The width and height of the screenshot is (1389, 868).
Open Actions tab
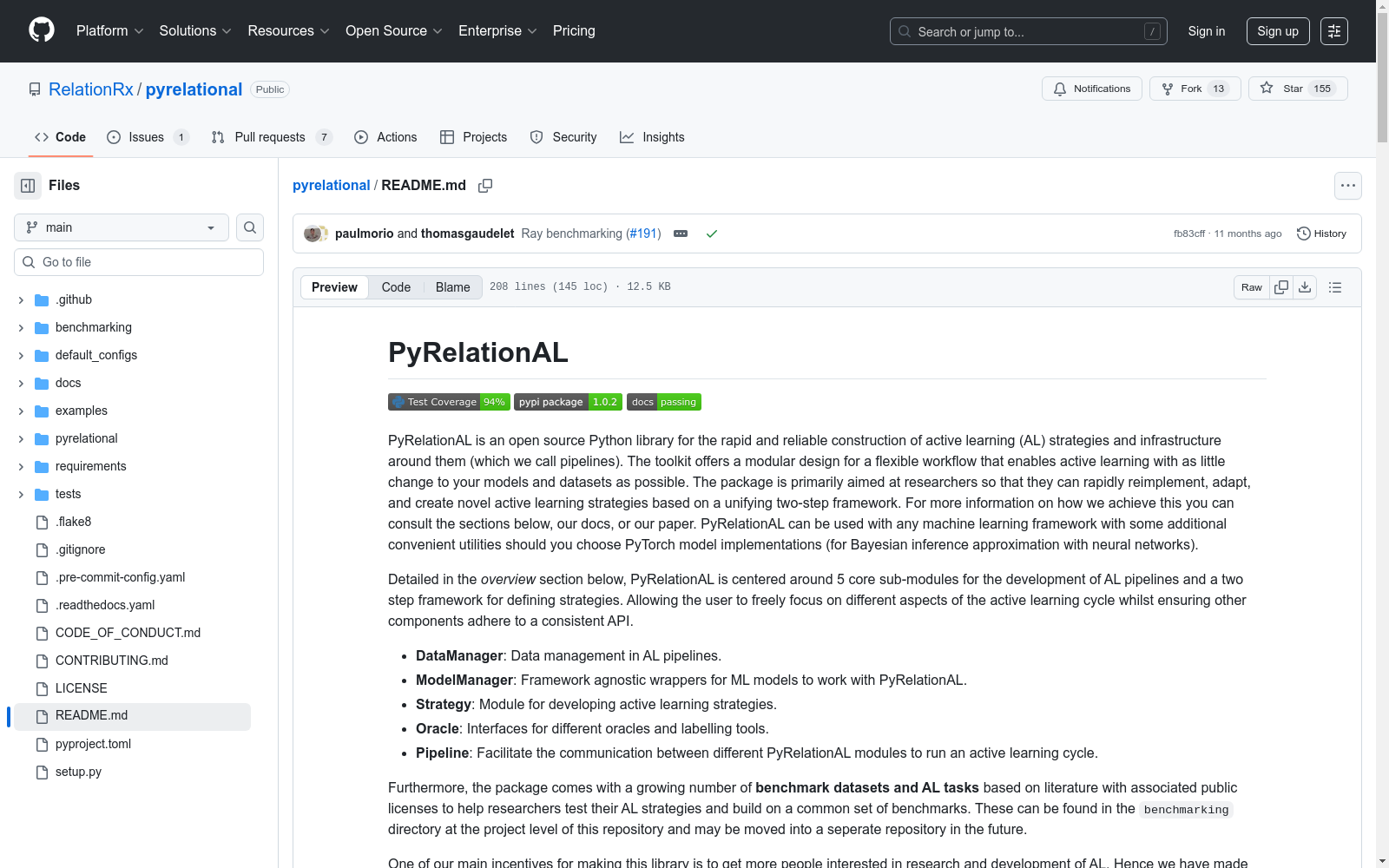[x=385, y=137]
